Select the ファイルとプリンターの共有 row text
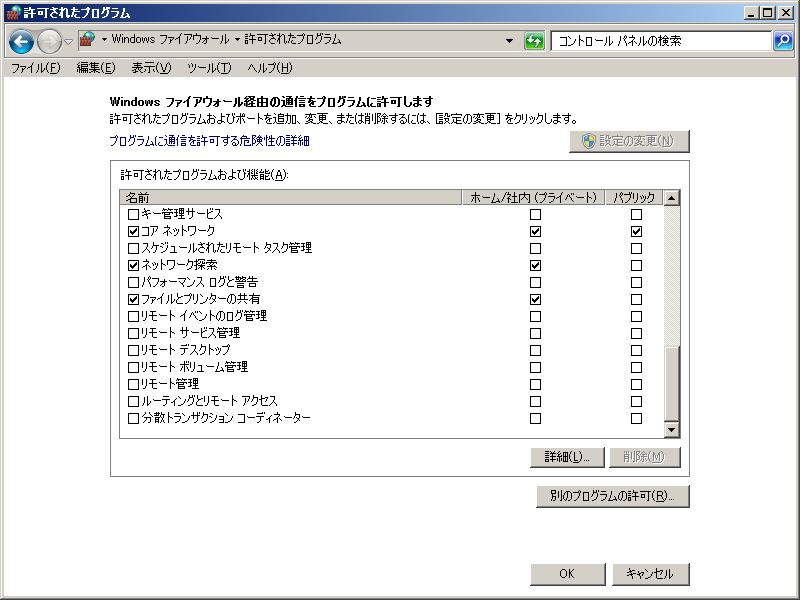800x600 pixels. 201,299
